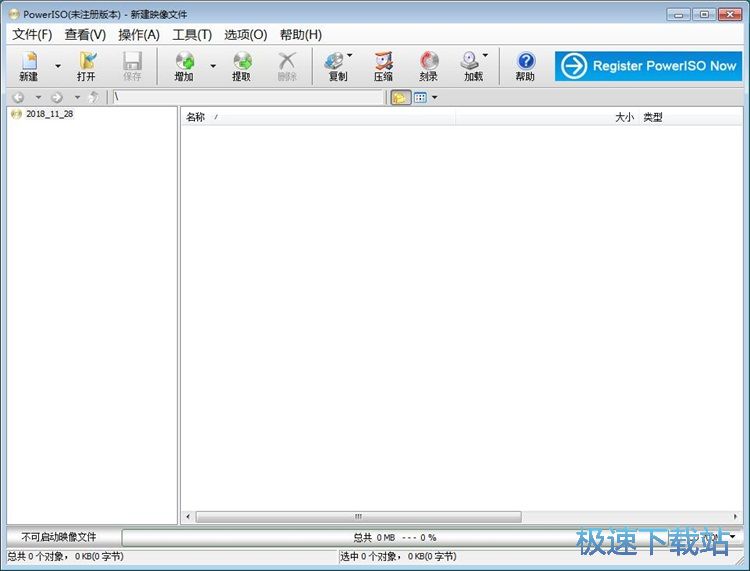Click the 加载 (Mount) toolbar icon

(x=470, y=66)
